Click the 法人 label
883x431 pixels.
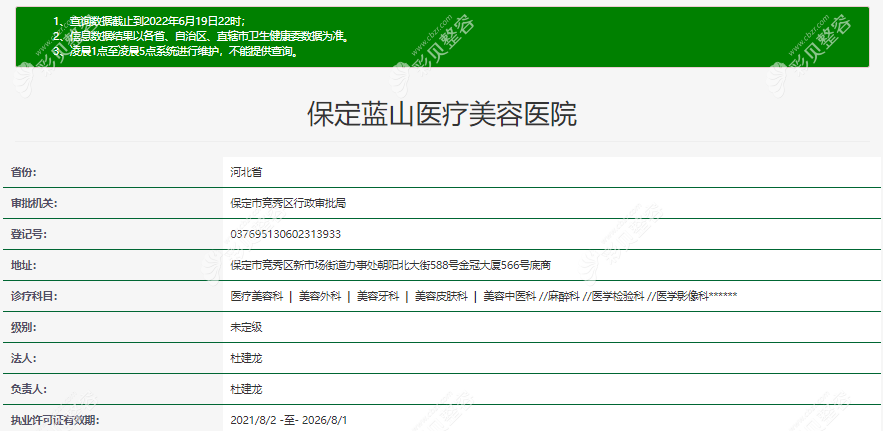point(24,358)
